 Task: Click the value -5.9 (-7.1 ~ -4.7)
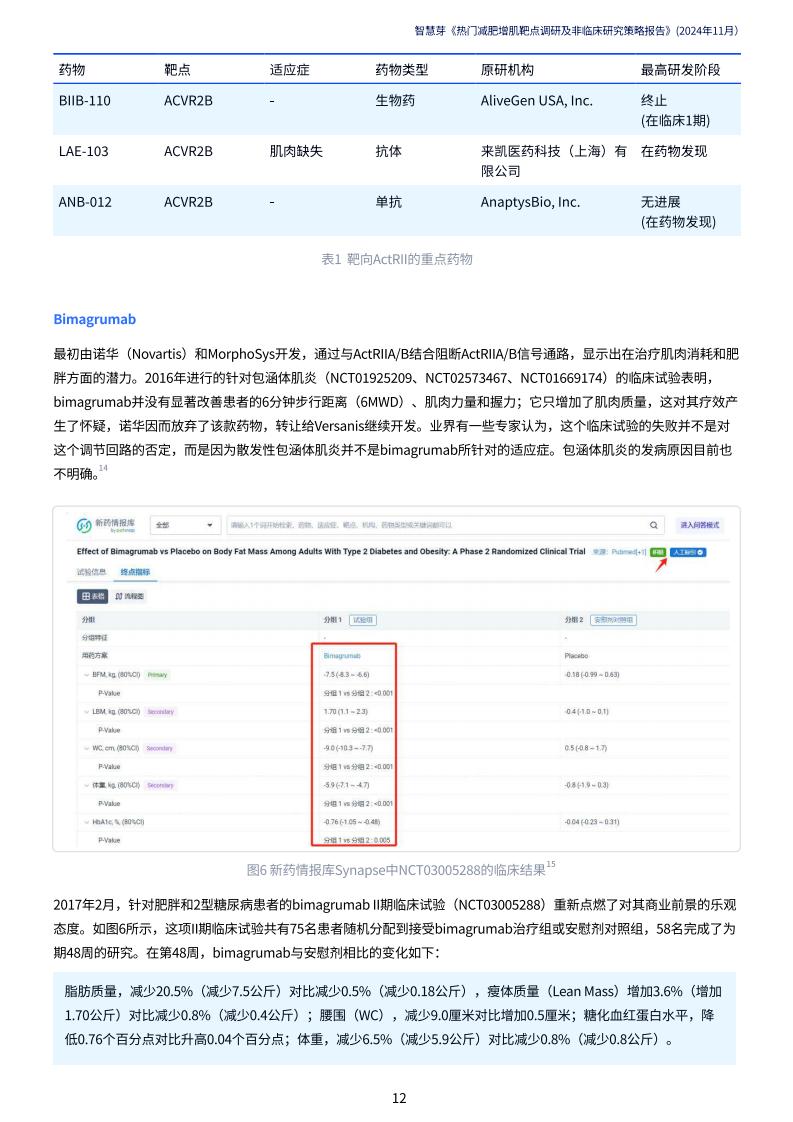[x=346, y=786]
